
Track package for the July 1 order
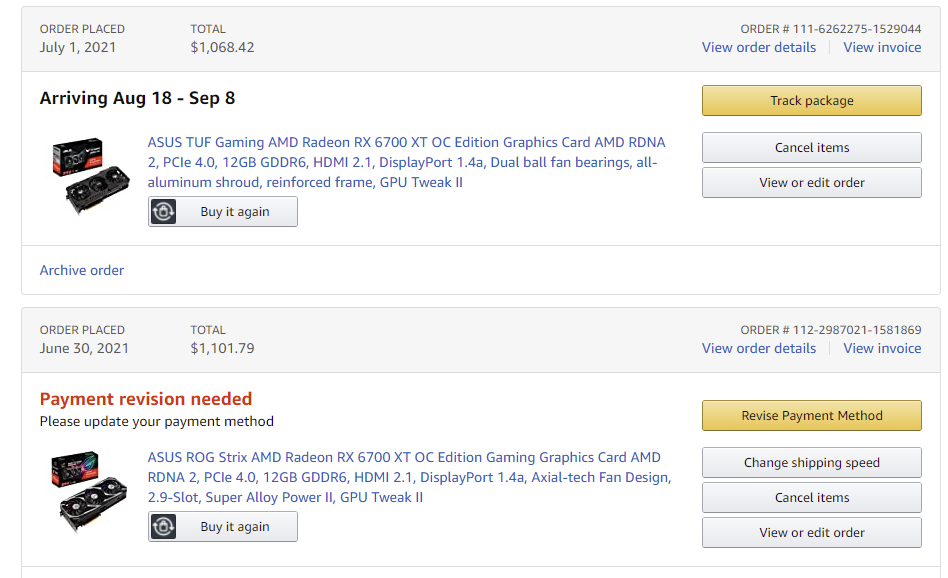click(x=811, y=100)
